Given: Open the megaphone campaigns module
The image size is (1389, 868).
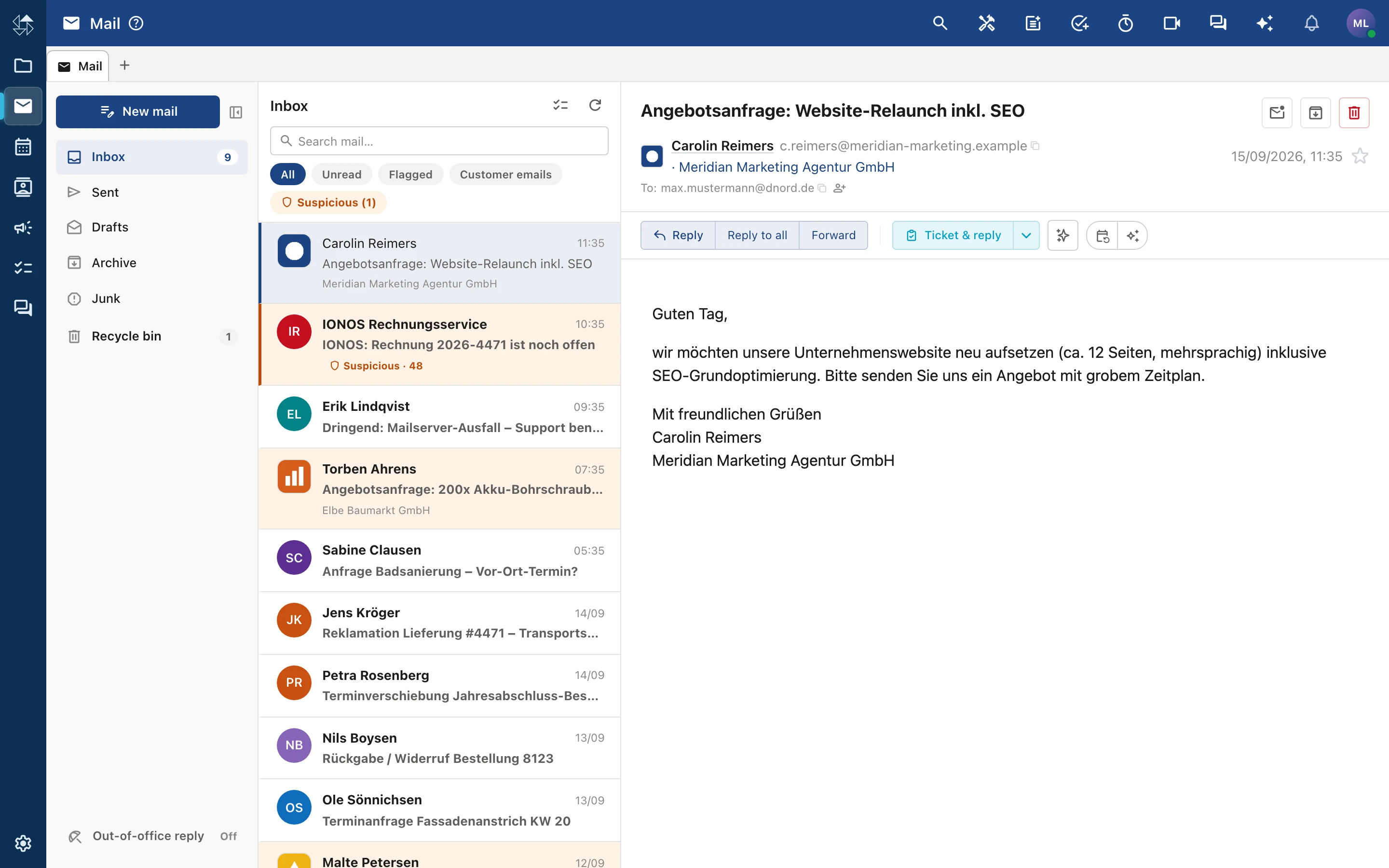Looking at the screenshot, I should (x=23, y=227).
